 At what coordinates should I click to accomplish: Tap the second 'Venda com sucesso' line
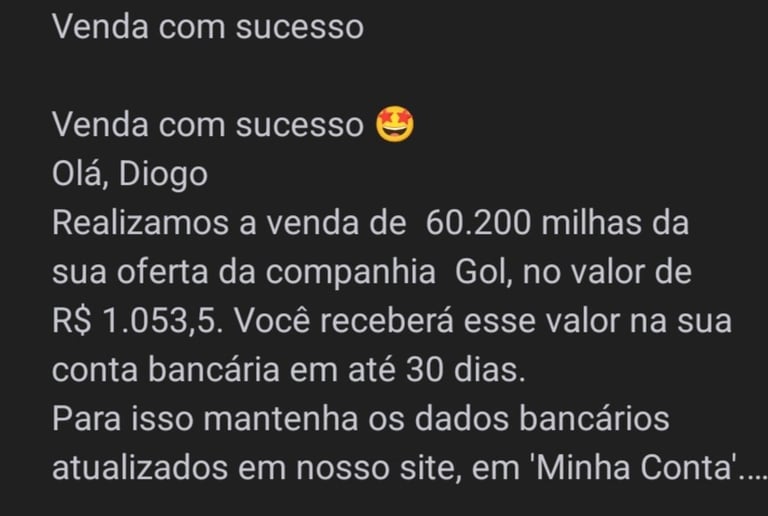208,124
